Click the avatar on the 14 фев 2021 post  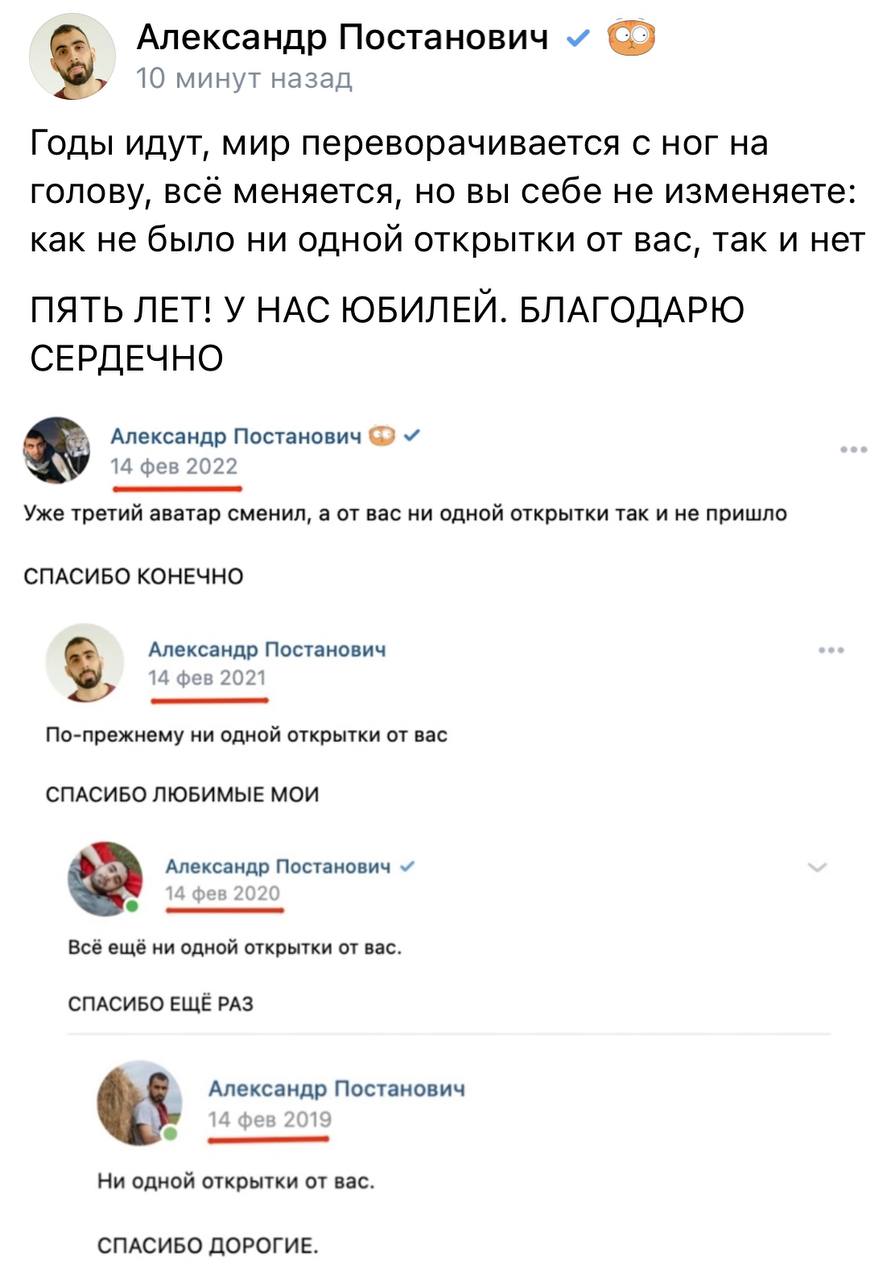click(x=85, y=662)
